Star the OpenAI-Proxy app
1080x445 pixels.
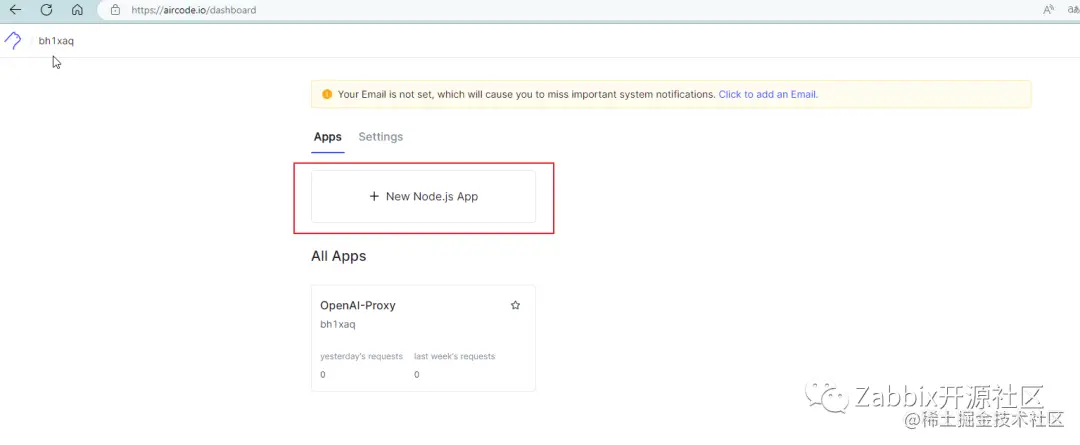tap(515, 305)
